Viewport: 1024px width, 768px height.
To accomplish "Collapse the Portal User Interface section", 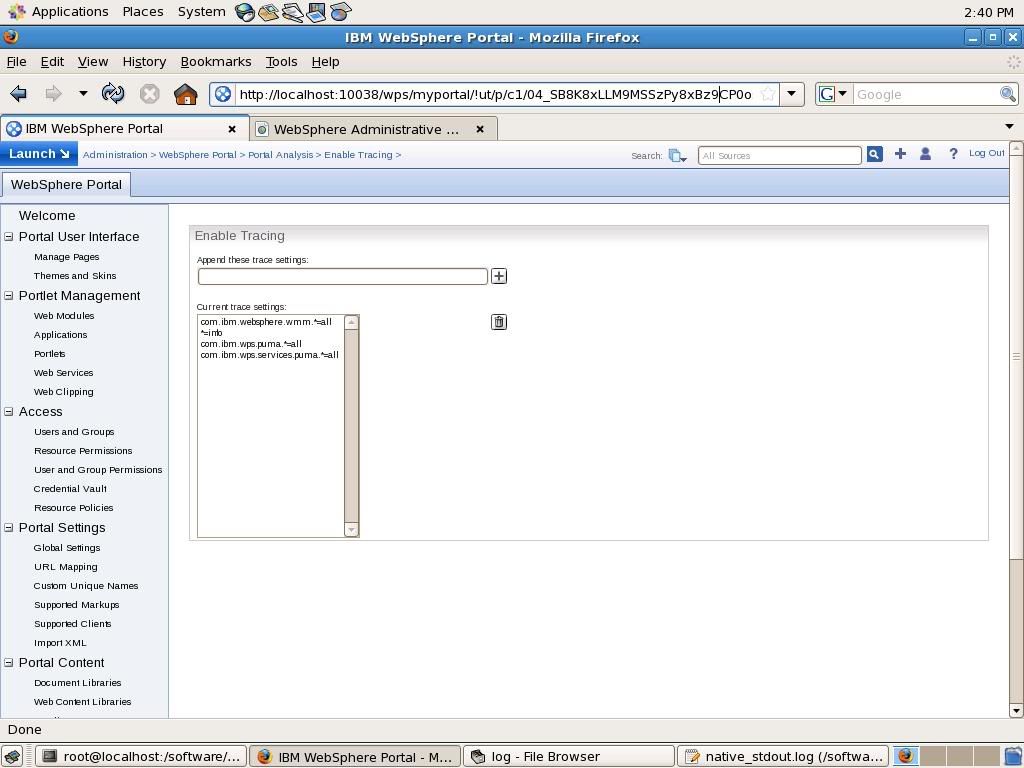I will [8, 236].
